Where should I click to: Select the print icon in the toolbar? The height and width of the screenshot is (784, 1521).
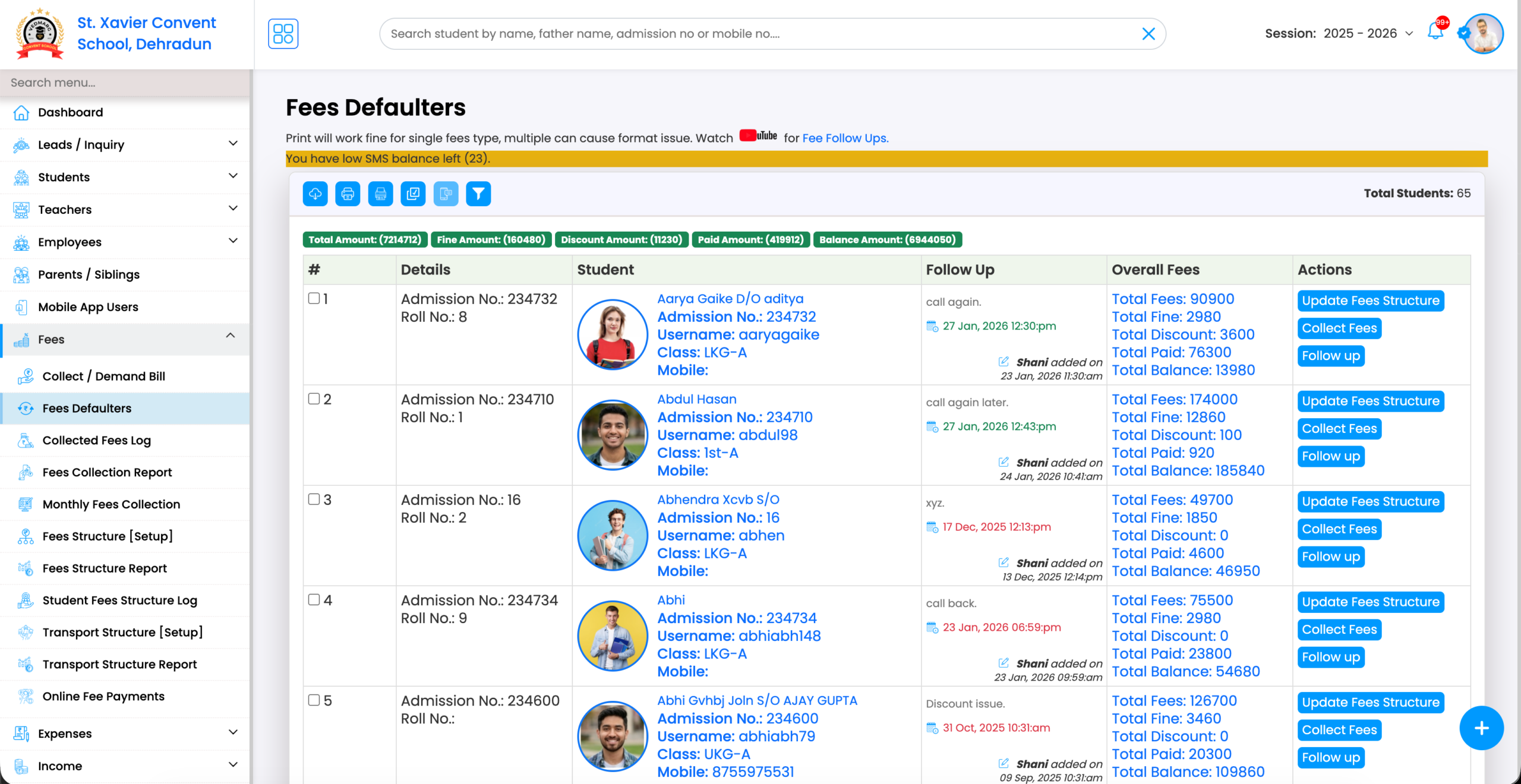(x=348, y=194)
